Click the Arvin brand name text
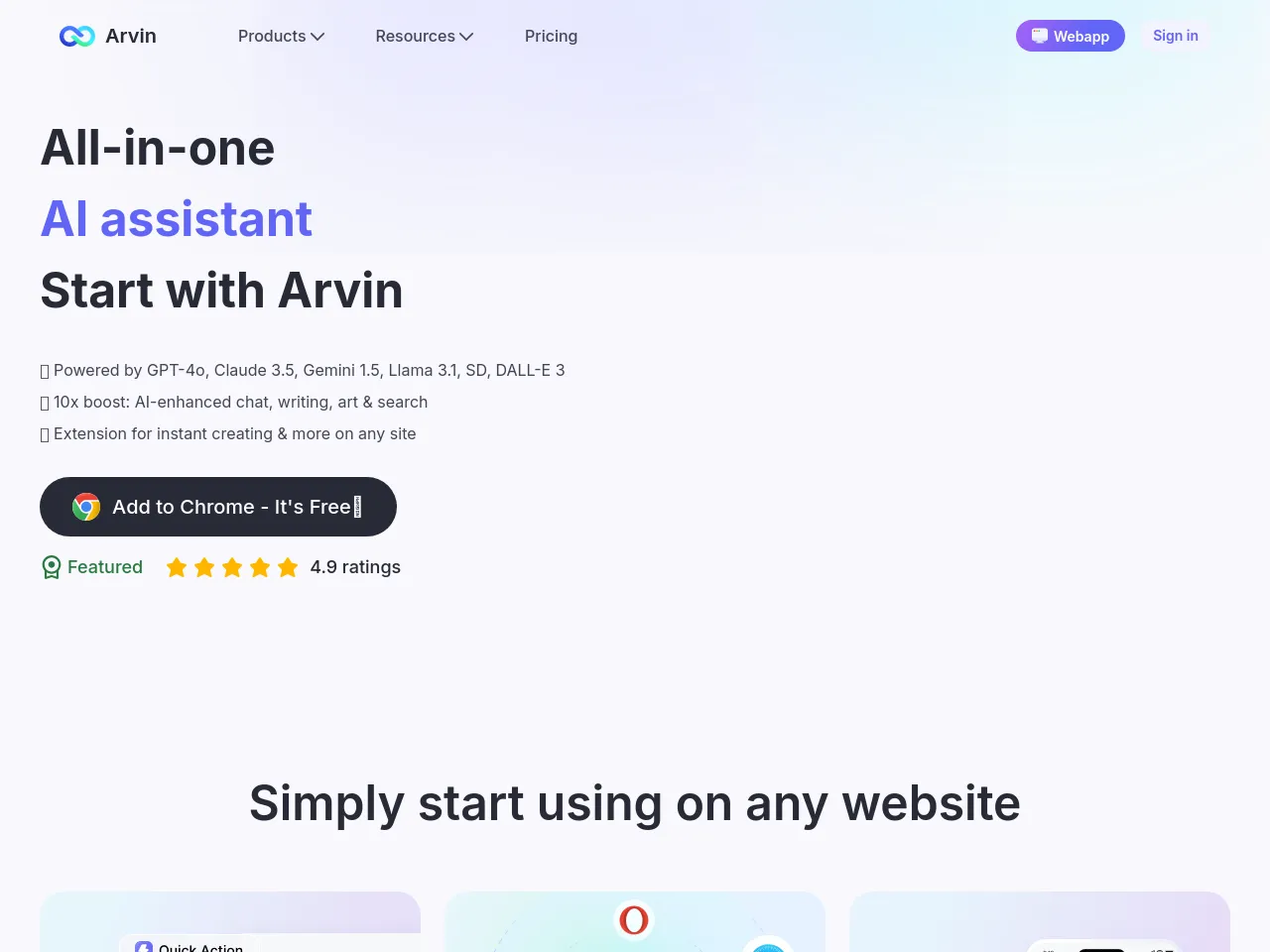The width and height of the screenshot is (1270, 952). click(131, 36)
